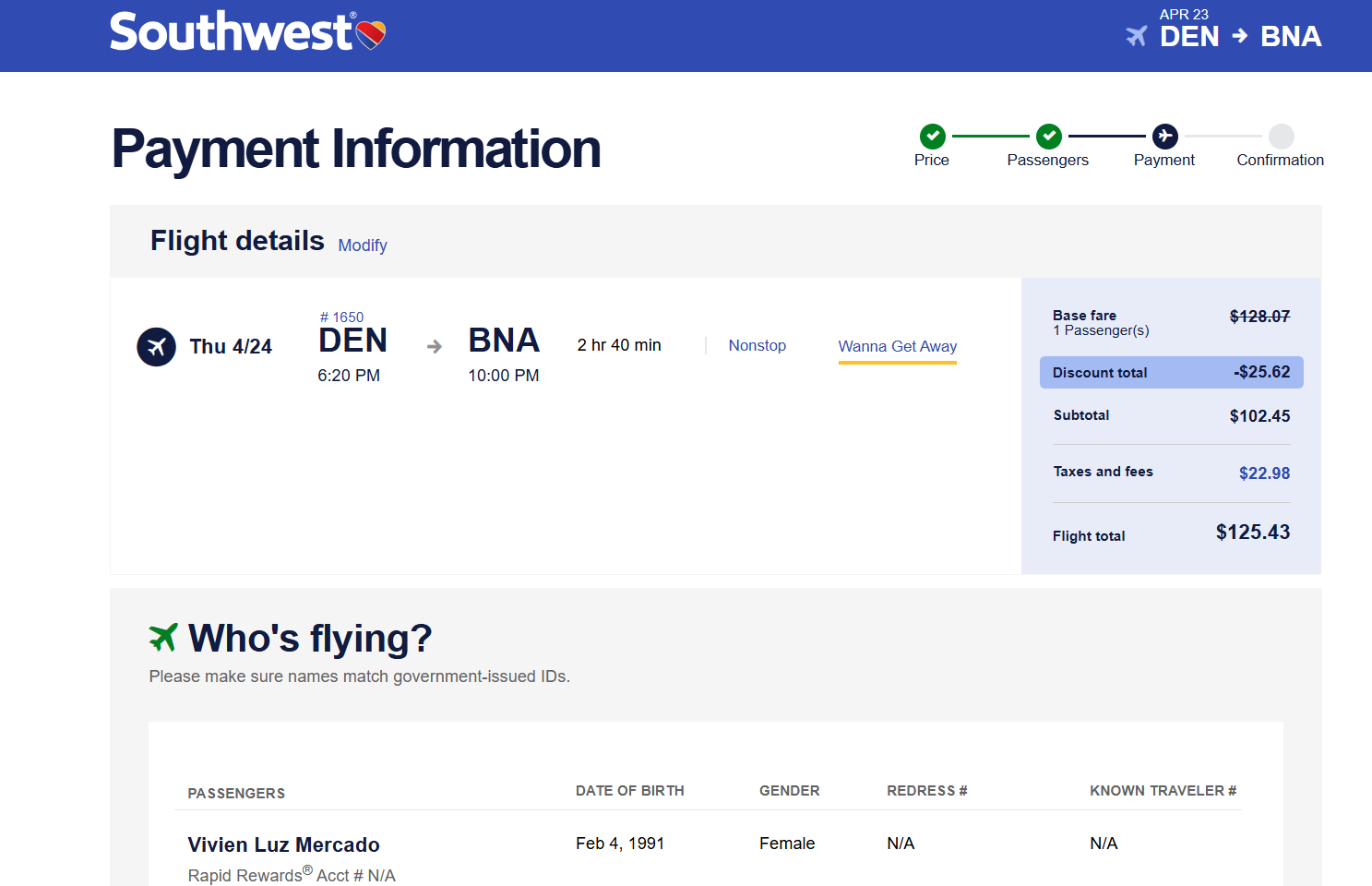Click the Southwest wordmark text
1372x886 pixels.
pyautogui.click(x=231, y=32)
